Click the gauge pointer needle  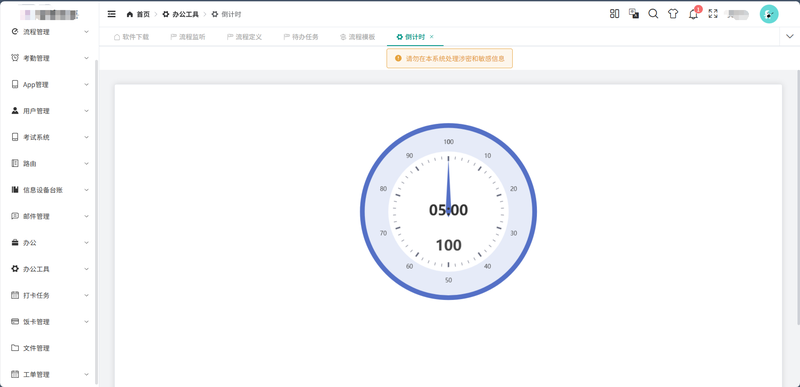coord(448,187)
